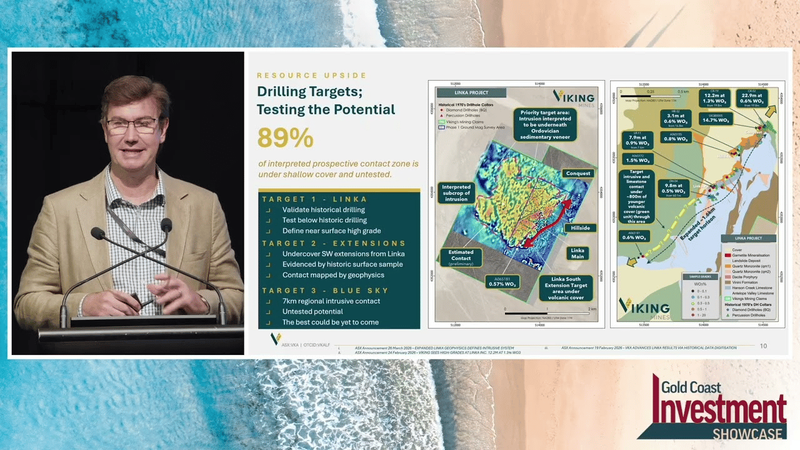
Task: Click the Drilling Targets; Testing the Potential title
Action: click(326, 101)
